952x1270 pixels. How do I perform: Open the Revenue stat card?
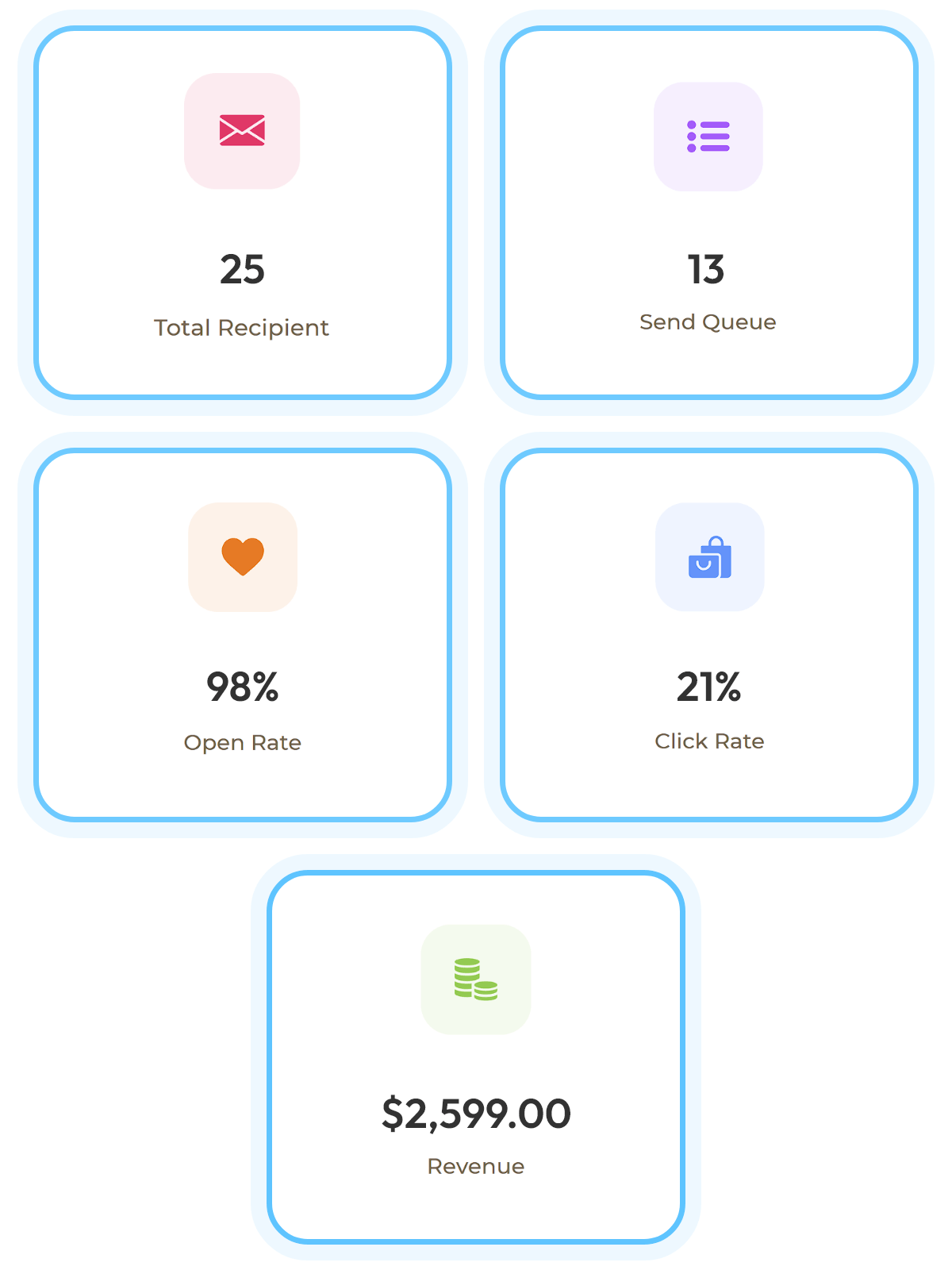(476, 1056)
